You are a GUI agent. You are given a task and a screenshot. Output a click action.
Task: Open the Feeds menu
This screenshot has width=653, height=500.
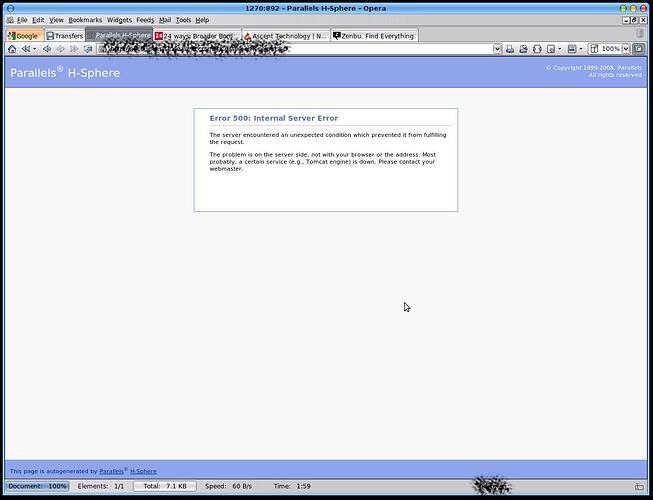pos(145,20)
